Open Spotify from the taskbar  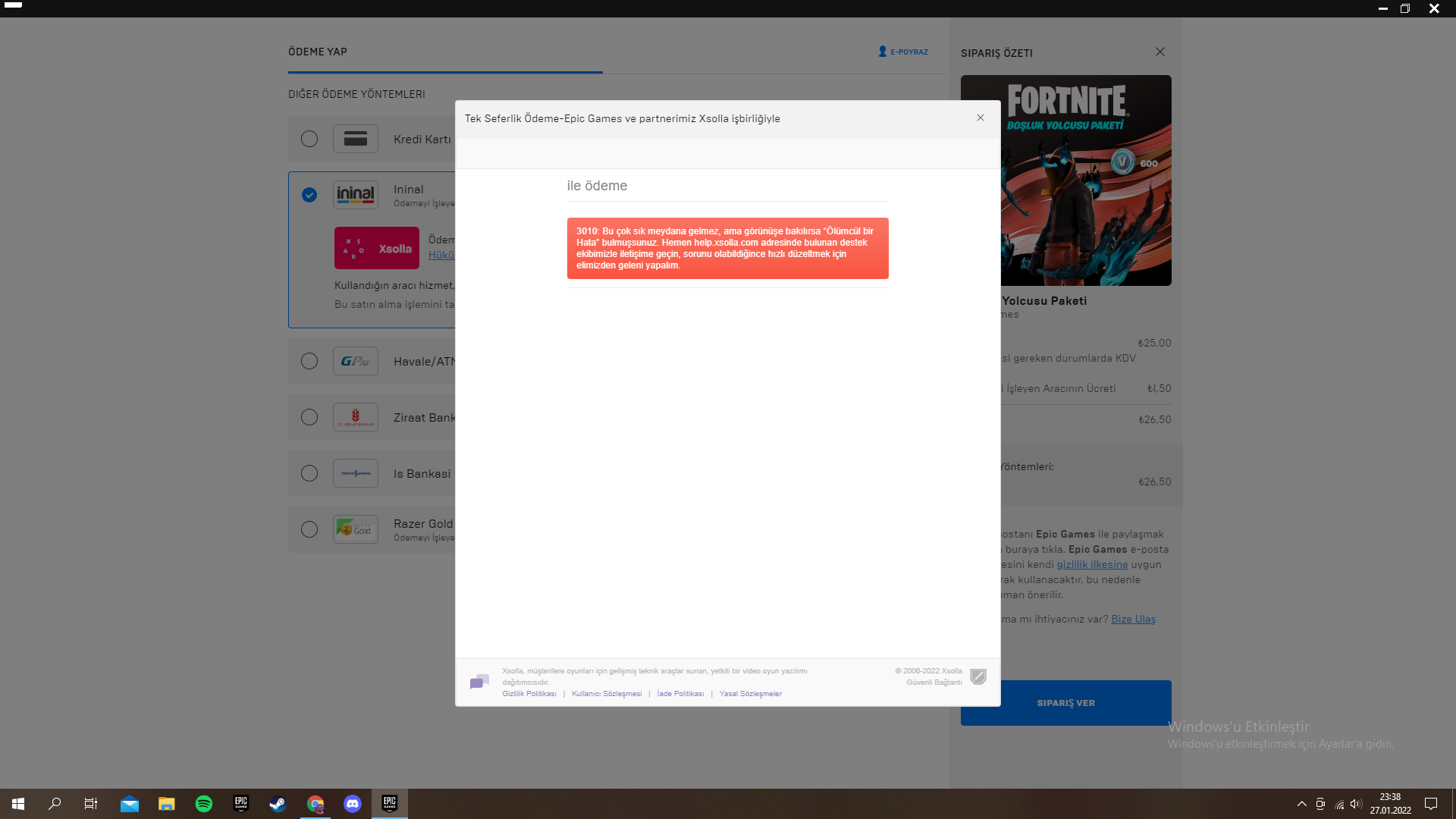click(x=204, y=804)
